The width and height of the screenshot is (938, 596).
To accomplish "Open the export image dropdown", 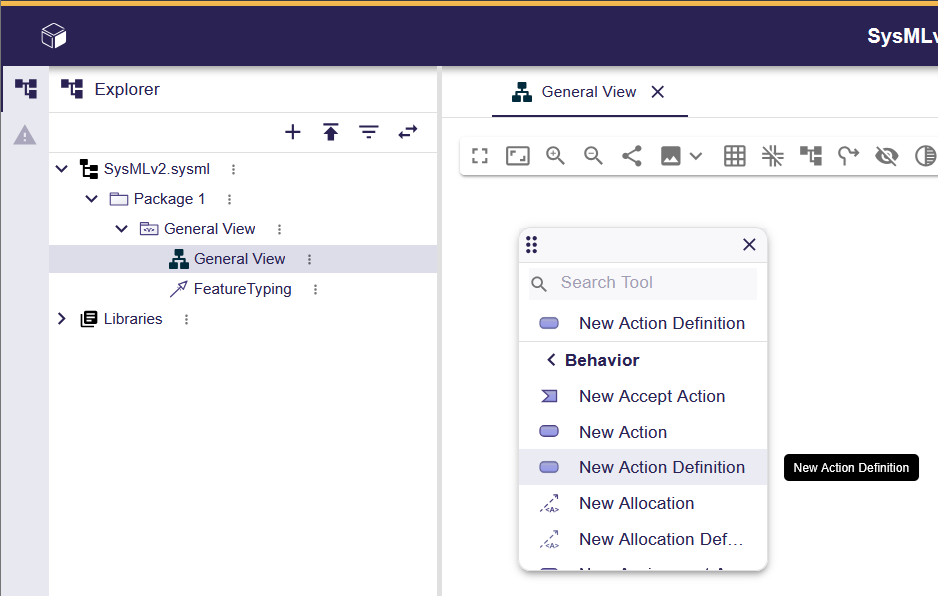I will (681, 156).
